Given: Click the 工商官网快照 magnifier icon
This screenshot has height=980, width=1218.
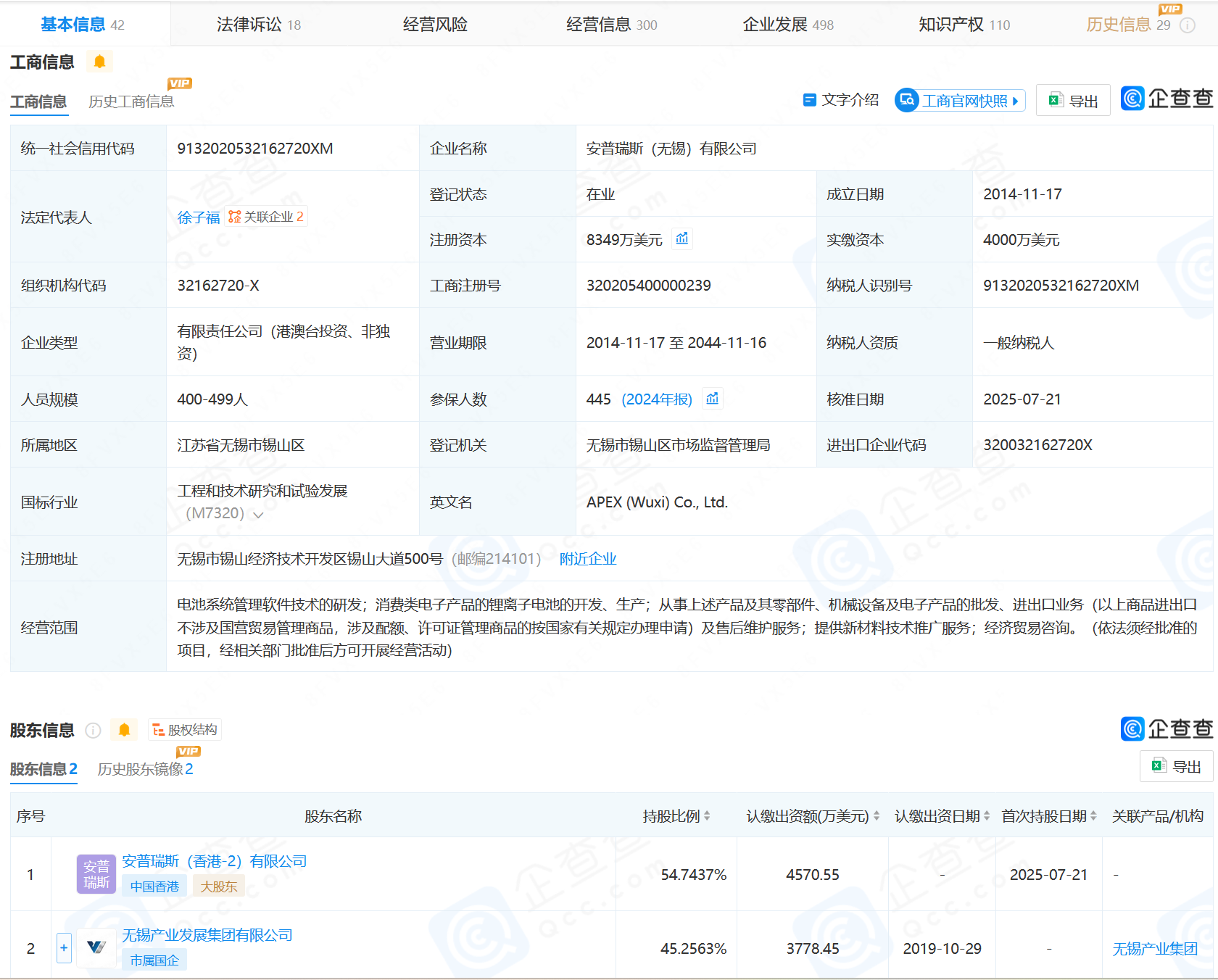Looking at the screenshot, I should [907, 100].
